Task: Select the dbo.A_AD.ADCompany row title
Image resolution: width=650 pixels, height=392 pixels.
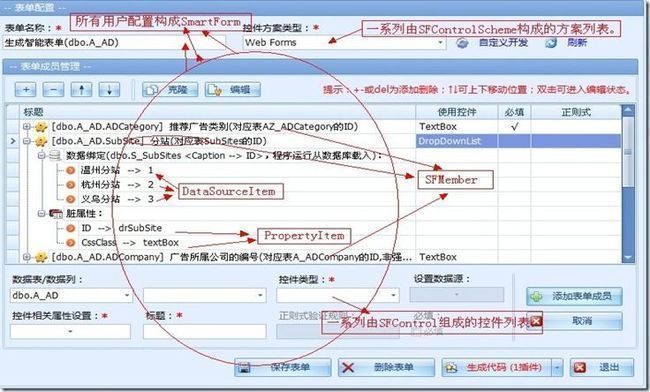Action: (231, 257)
